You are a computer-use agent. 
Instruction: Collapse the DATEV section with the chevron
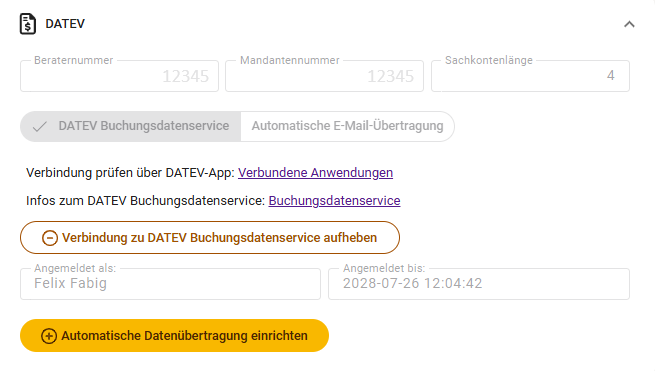[629, 24]
